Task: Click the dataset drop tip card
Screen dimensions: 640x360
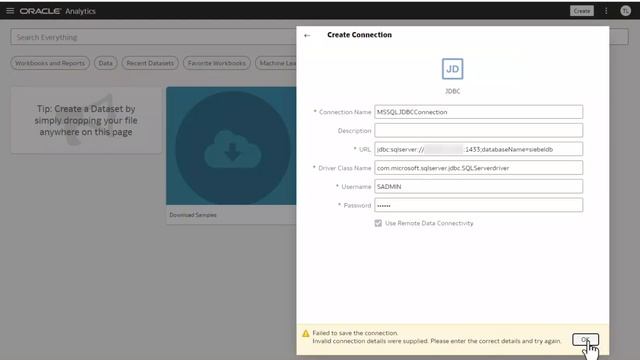Action: click(x=86, y=120)
